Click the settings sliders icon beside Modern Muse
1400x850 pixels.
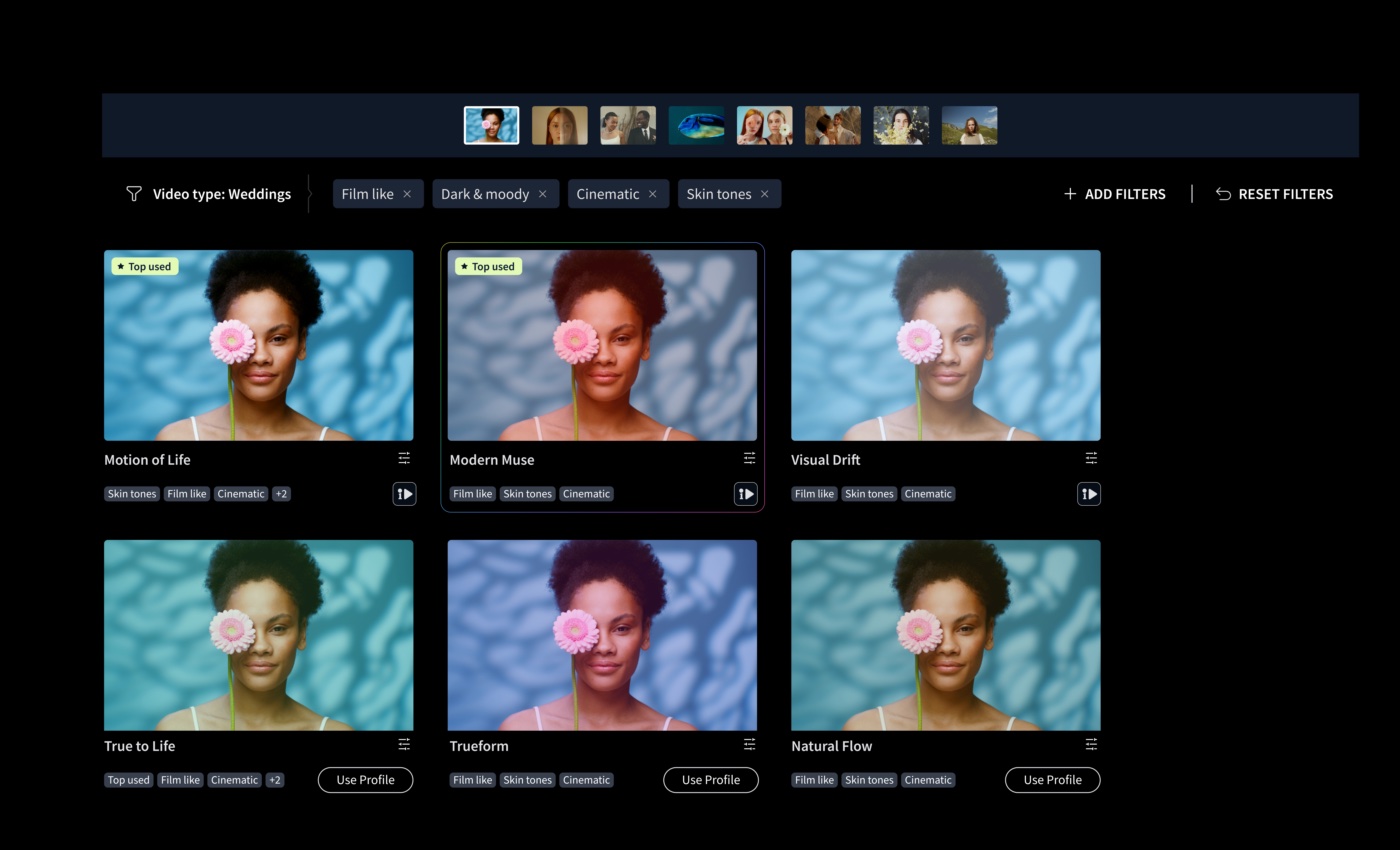pyautogui.click(x=749, y=458)
